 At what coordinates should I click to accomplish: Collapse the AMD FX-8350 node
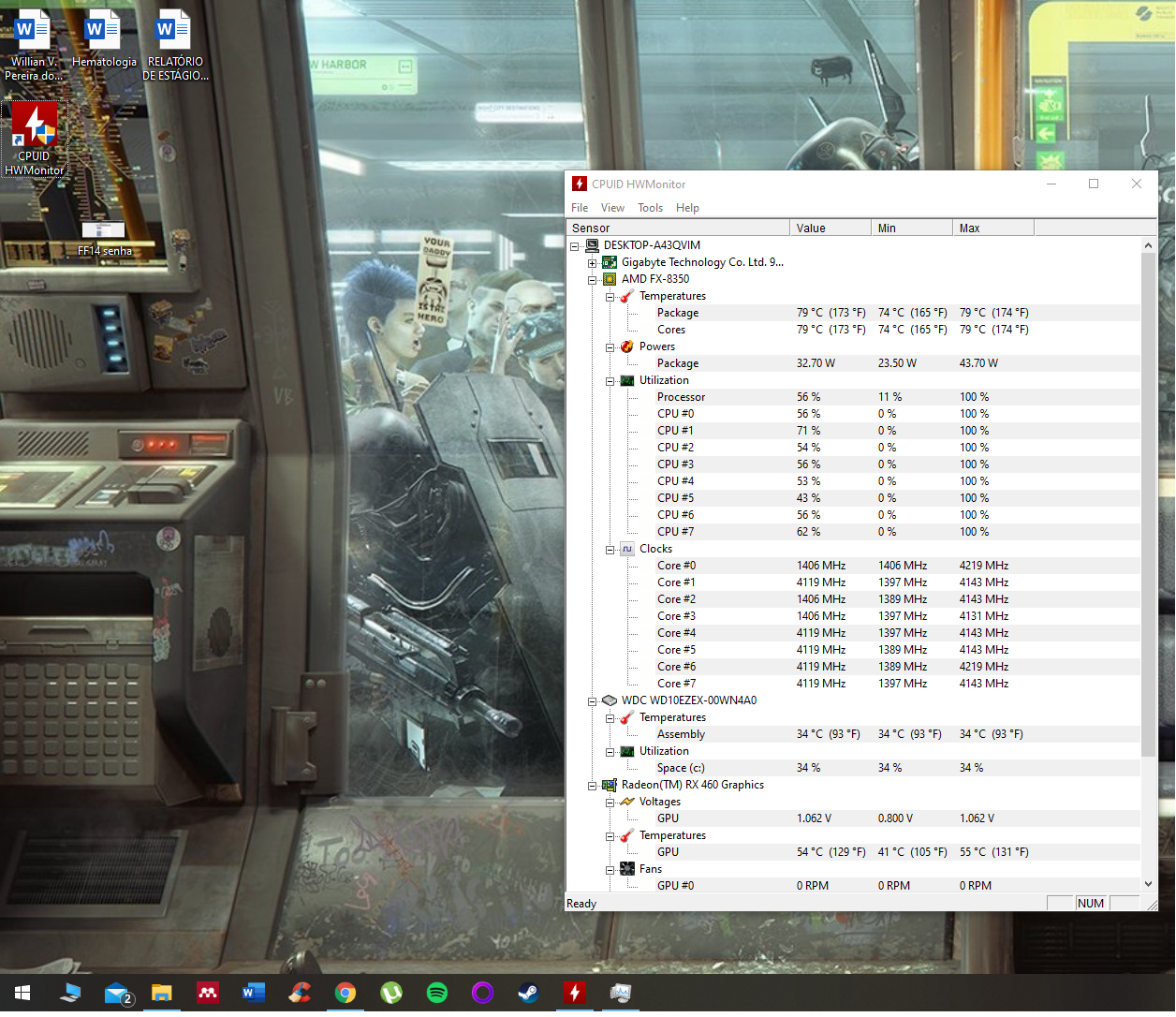coord(592,280)
